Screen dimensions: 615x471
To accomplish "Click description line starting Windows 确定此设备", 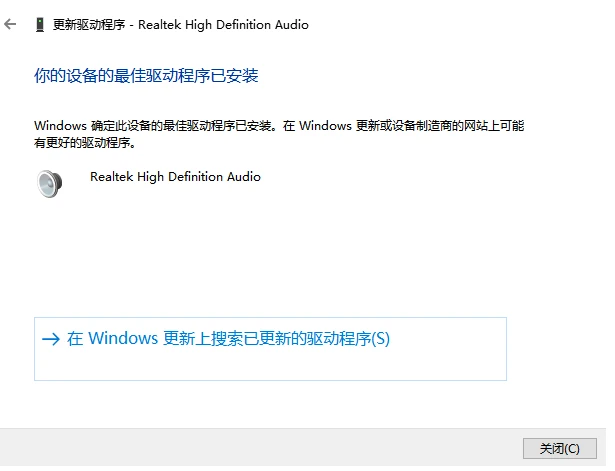I will (x=279, y=126).
